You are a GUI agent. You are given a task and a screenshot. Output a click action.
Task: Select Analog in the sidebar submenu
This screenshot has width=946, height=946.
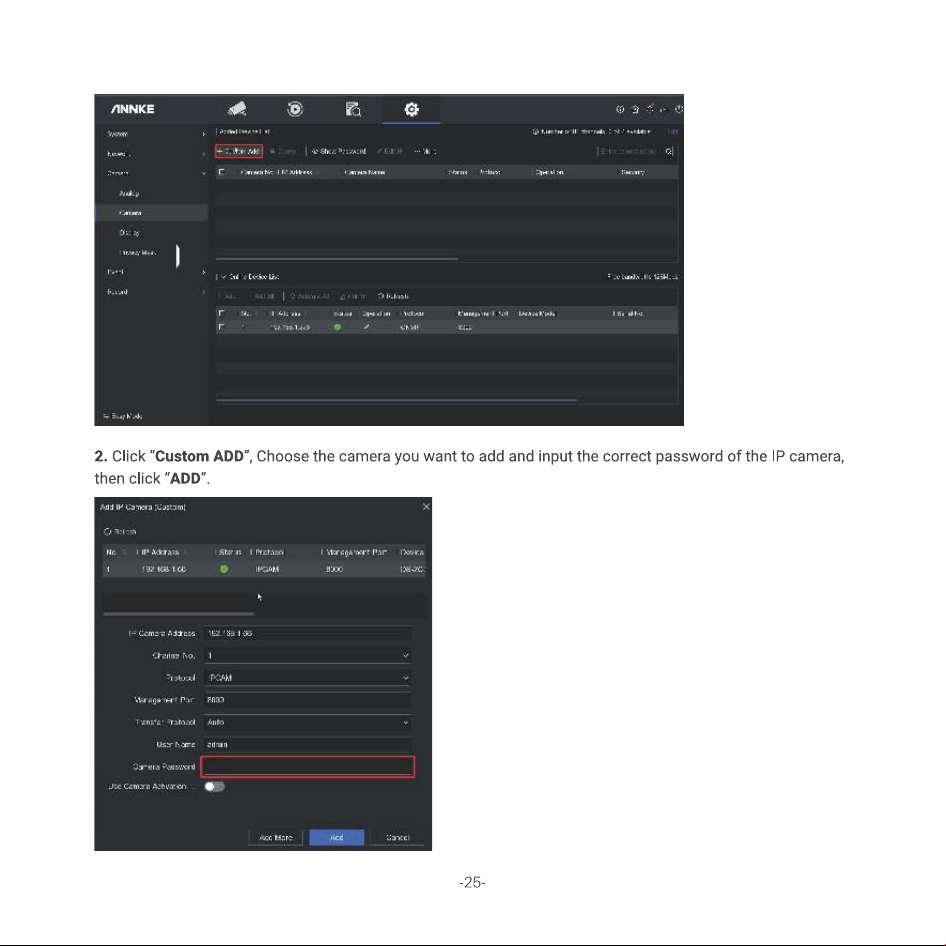pos(129,193)
